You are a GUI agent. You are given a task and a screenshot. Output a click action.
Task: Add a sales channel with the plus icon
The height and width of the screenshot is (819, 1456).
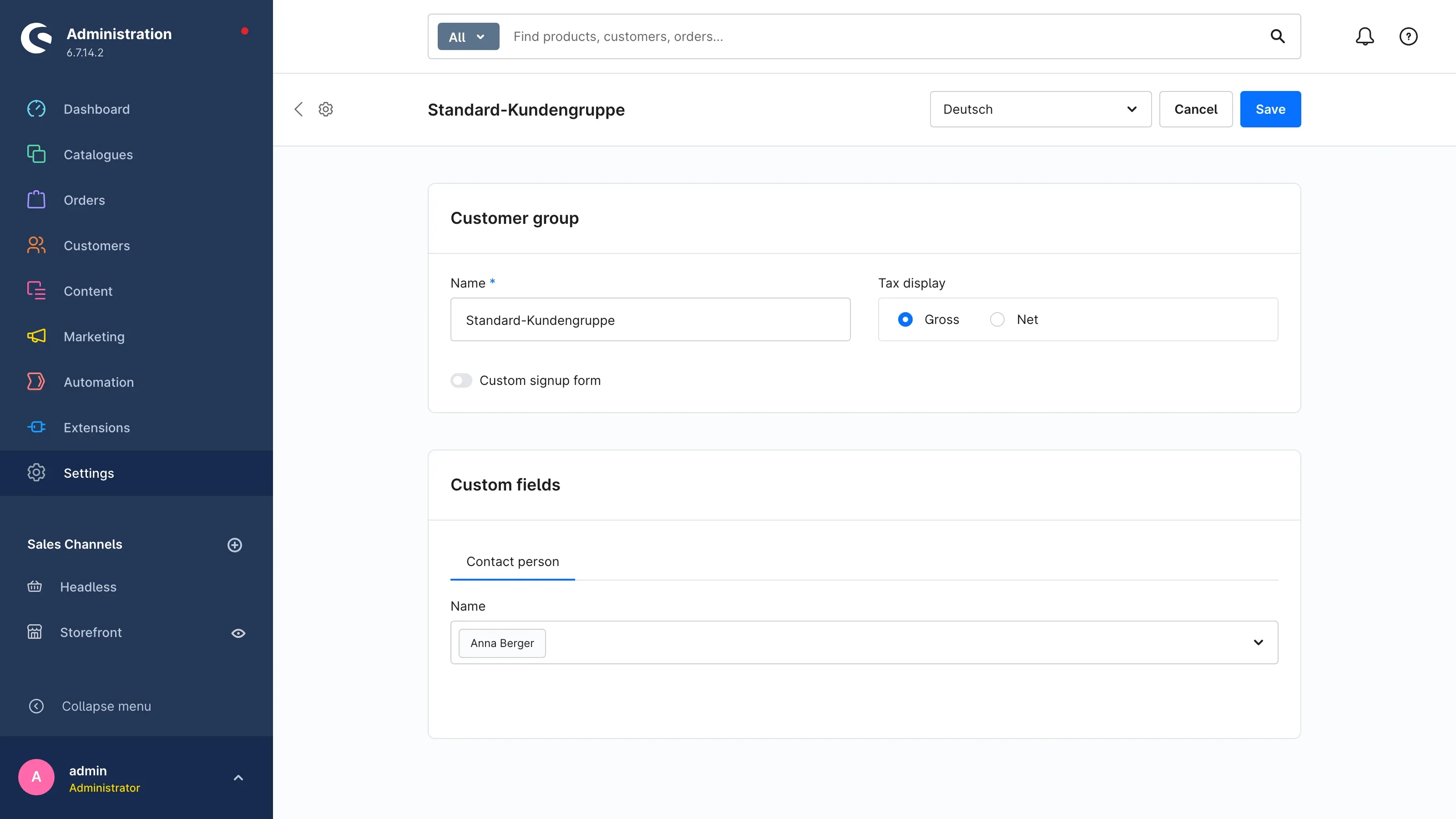235,545
